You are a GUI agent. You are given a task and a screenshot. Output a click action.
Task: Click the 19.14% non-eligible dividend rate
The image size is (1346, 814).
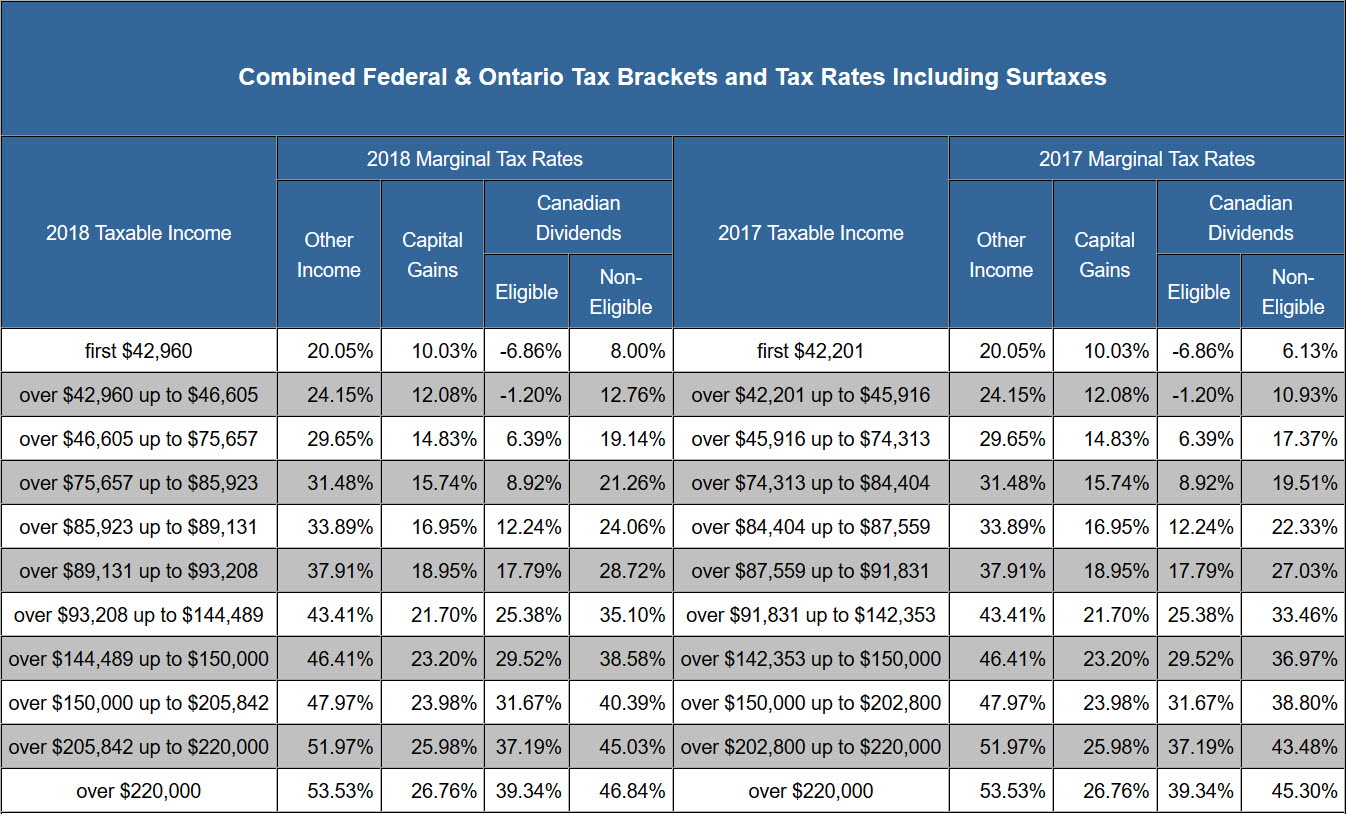[x=620, y=438]
